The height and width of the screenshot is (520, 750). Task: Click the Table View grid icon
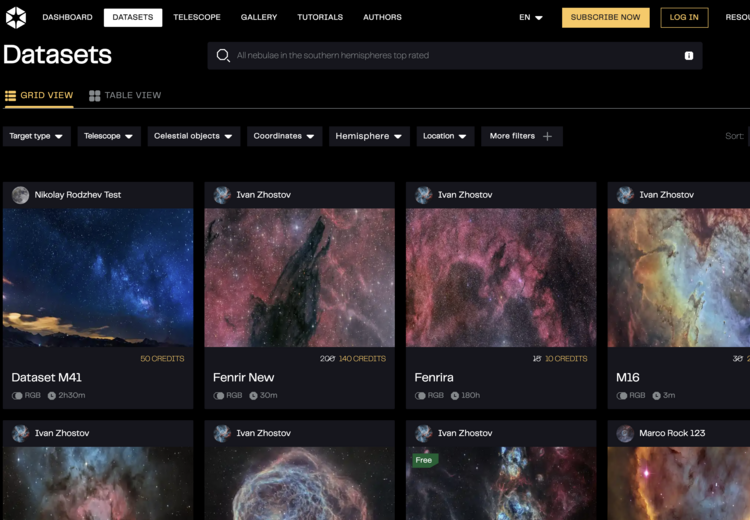95,96
